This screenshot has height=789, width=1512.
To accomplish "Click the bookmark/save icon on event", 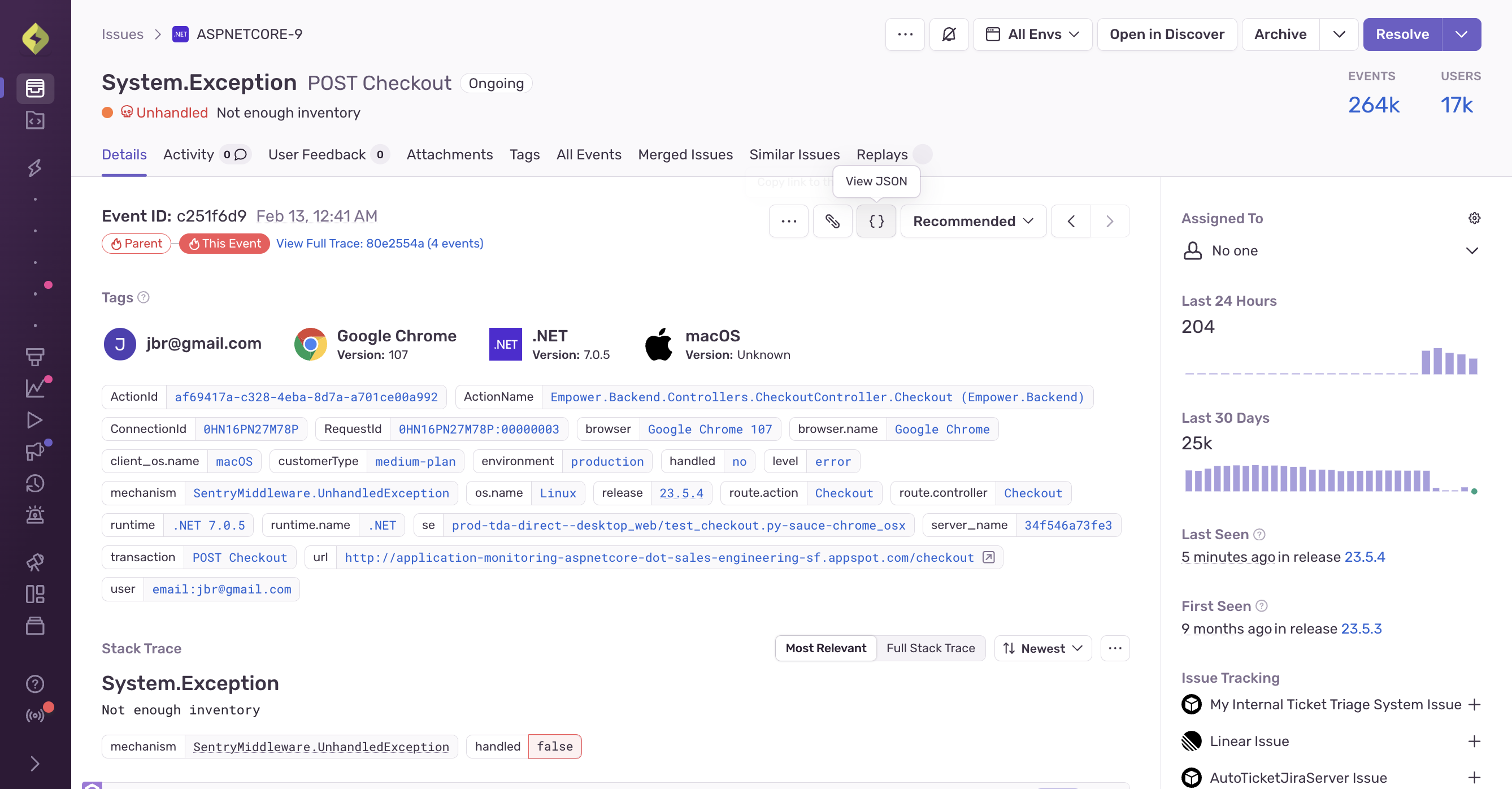I will click(x=833, y=221).
